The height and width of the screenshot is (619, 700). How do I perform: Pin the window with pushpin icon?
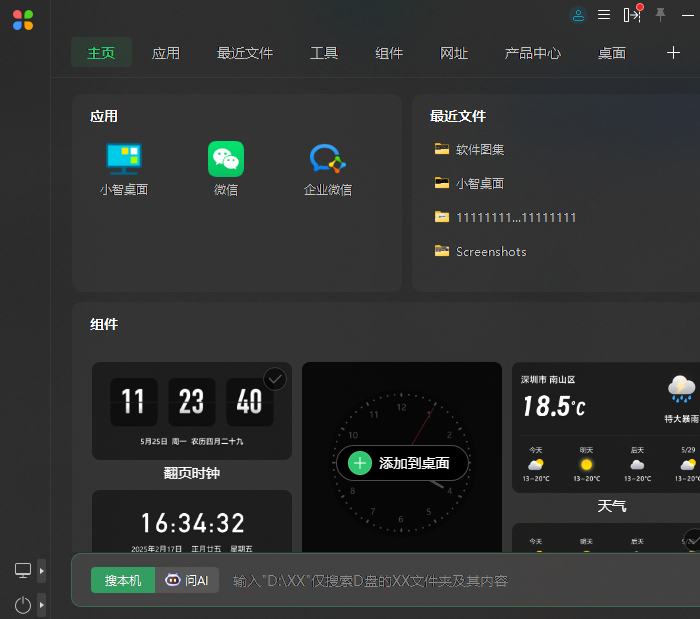[660, 15]
